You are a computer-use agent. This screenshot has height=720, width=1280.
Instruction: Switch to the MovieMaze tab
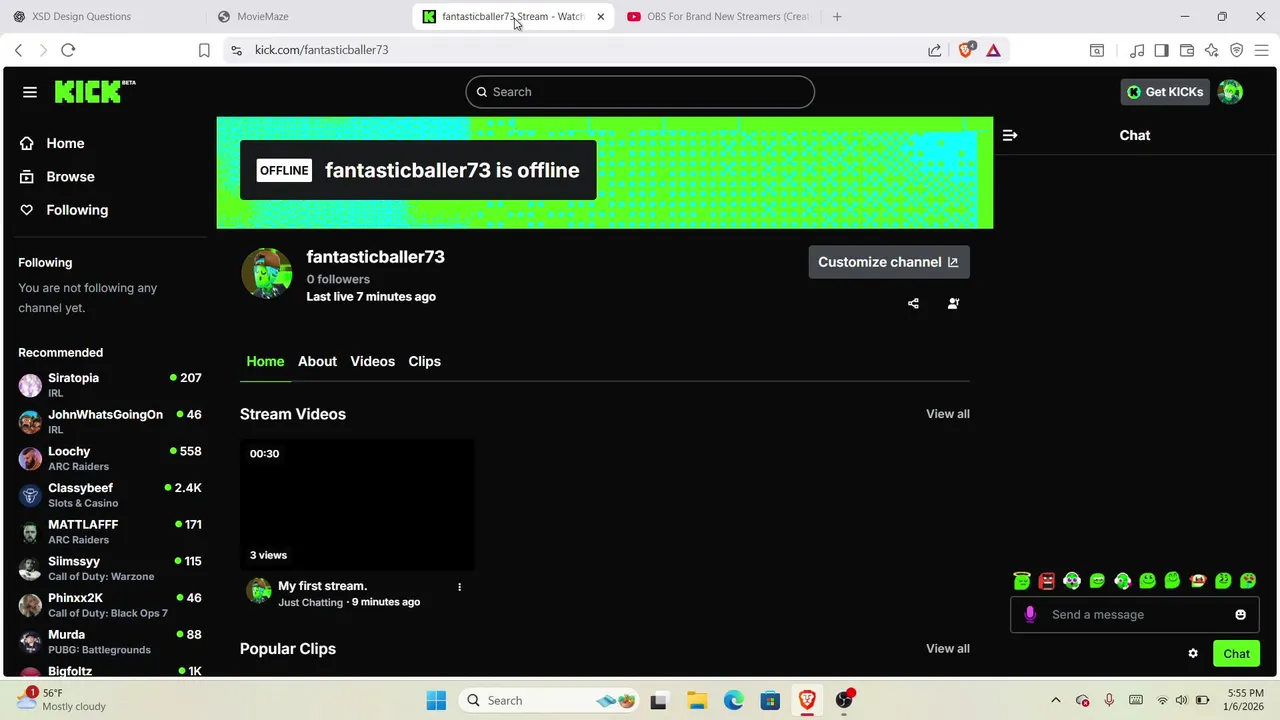coord(310,16)
